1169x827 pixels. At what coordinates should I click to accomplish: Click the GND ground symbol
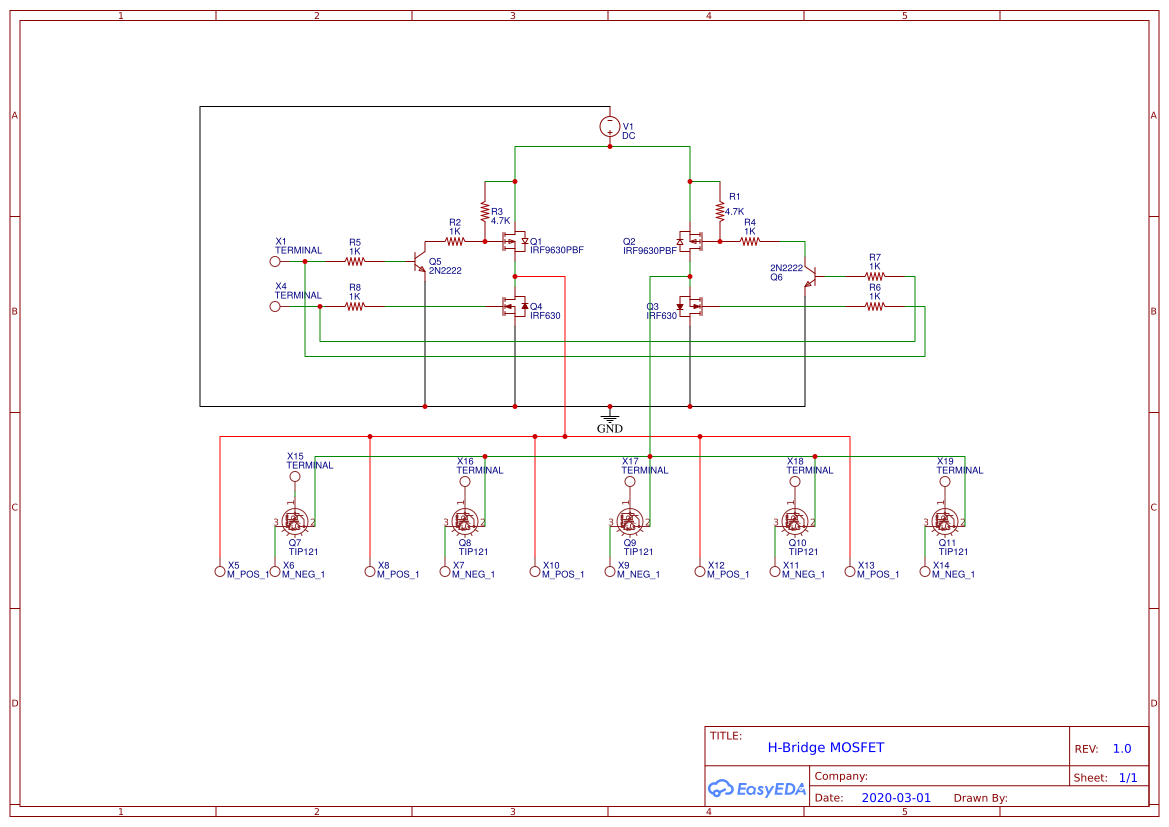(x=610, y=421)
